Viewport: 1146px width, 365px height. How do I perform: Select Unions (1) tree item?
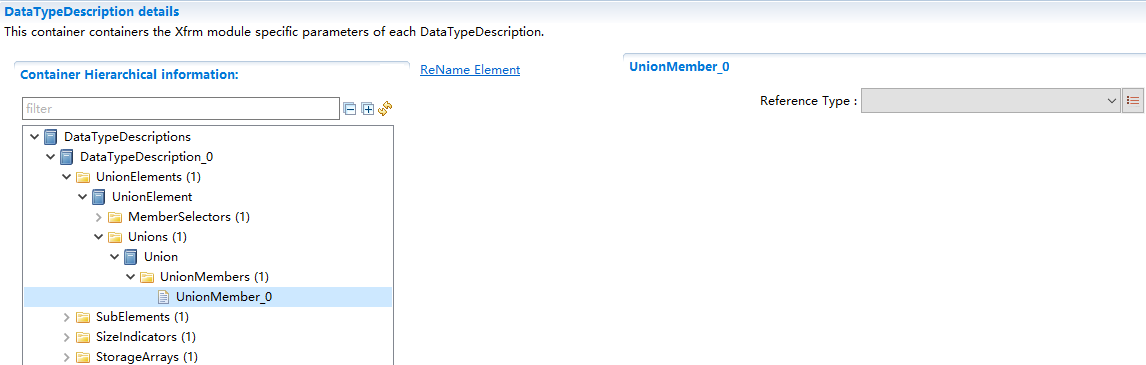click(157, 237)
